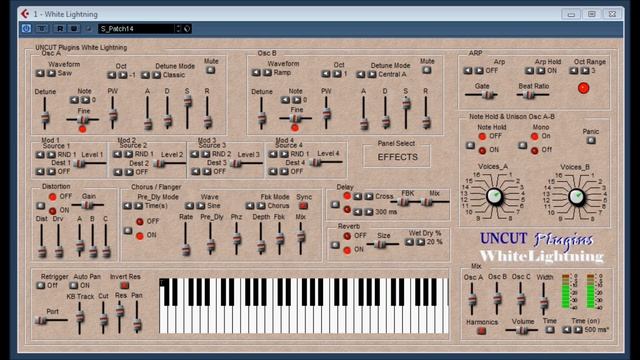The width and height of the screenshot is (640, 360).
Task: Open the preset browser icon next to S_Patch14
Action: (x=187, y=29)
